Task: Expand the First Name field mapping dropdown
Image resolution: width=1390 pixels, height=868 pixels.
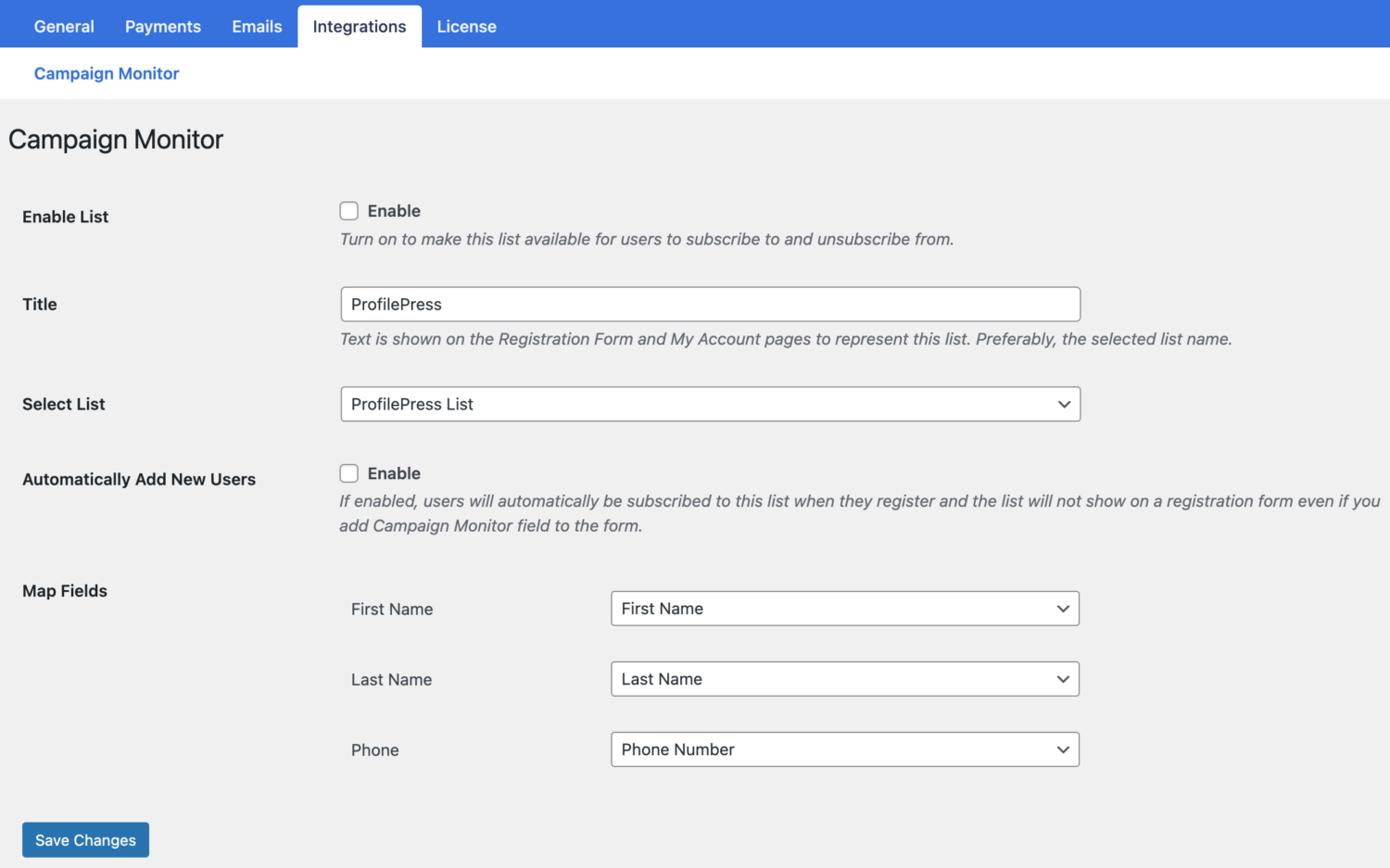Action: (845, 609)
